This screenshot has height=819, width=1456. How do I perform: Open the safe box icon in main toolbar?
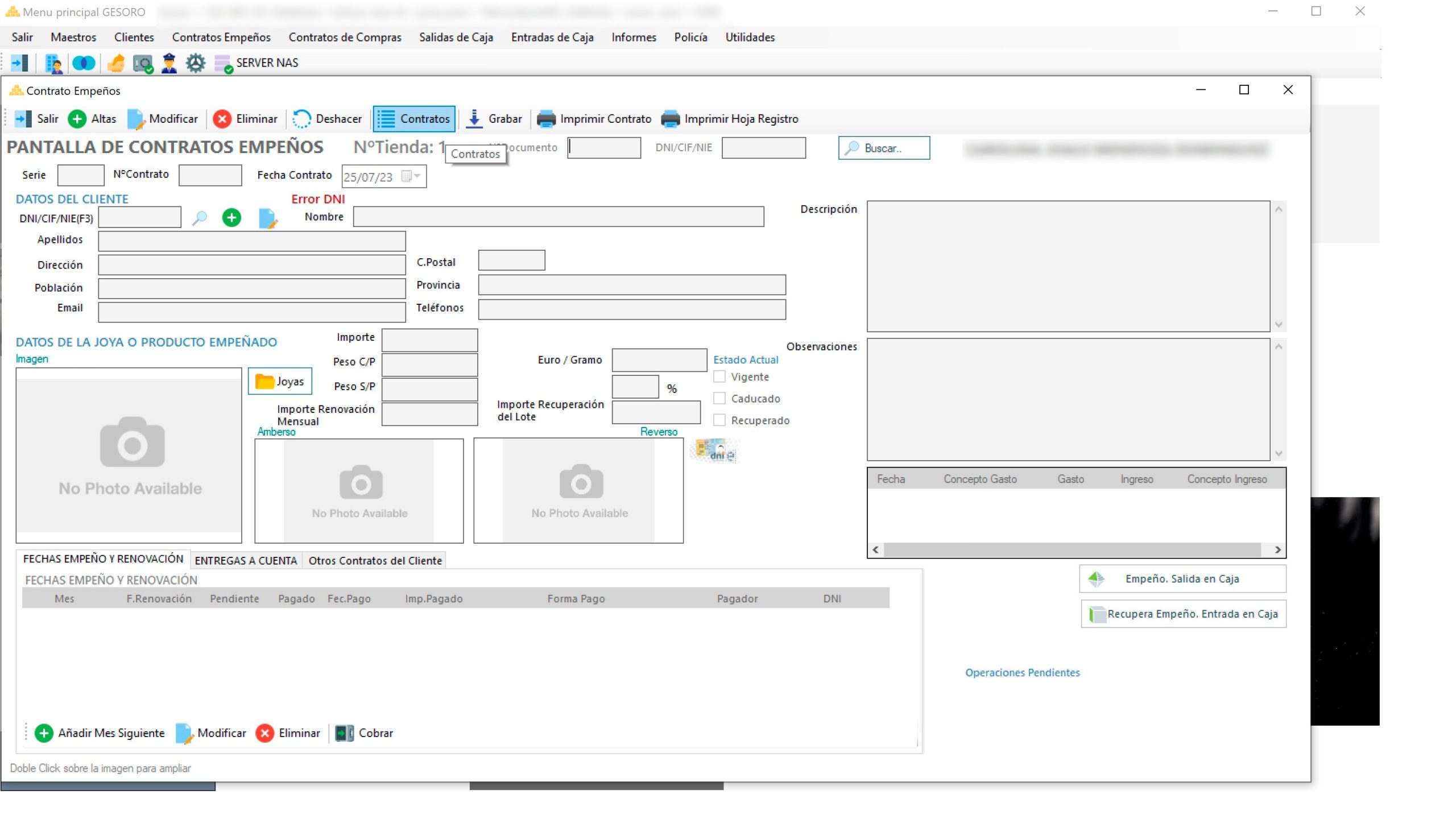click(143, 63)
